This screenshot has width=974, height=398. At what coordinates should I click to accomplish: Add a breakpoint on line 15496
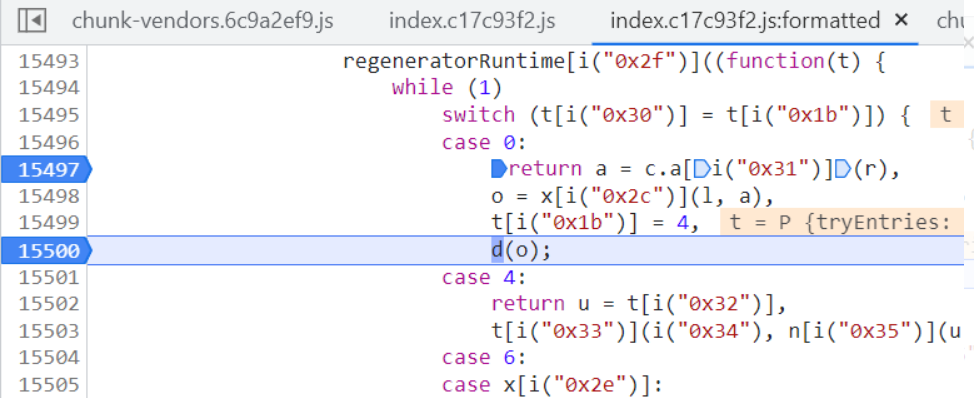tap(48, 142)
